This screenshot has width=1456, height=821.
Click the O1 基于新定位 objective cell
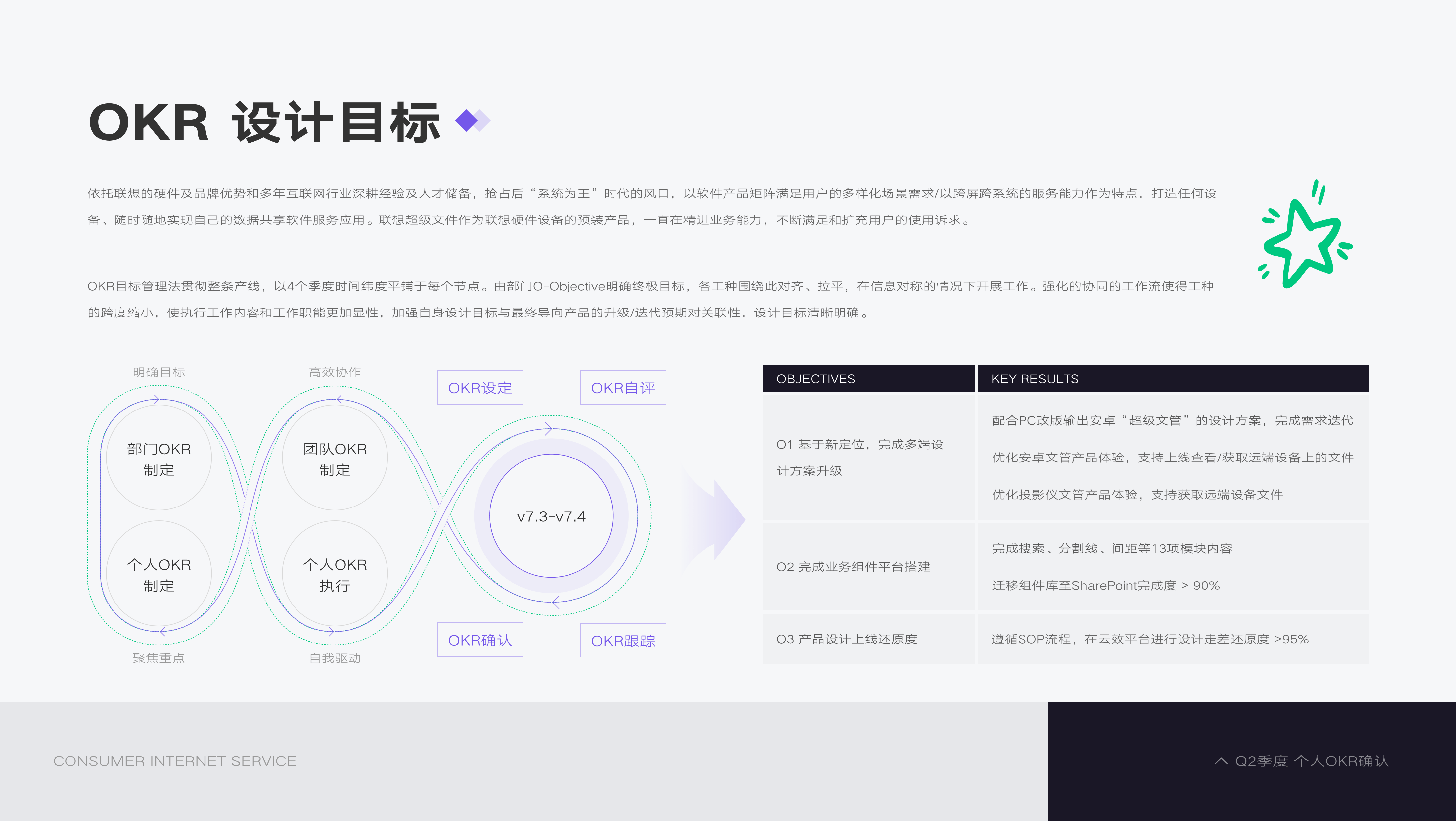pos(869,458)
